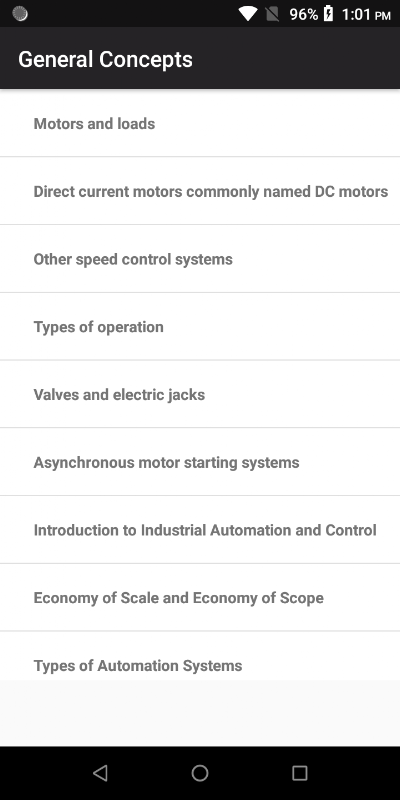Tap the empty gray area below the list
The width and height of the screenshot is (400, 800).
click(200, 713)
